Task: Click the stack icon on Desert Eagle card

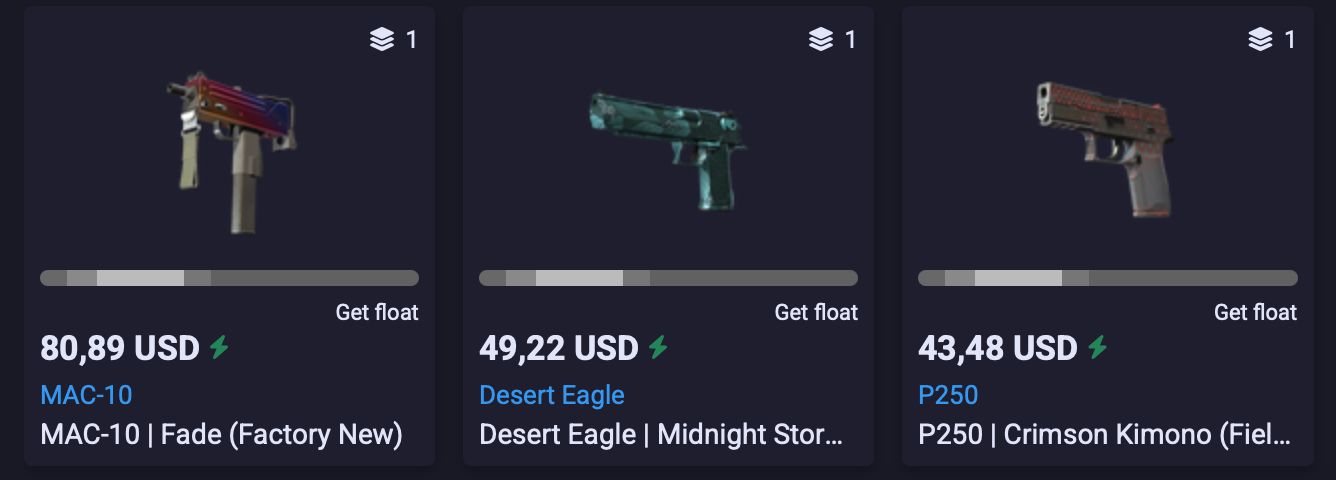Action: click(821, 40)
